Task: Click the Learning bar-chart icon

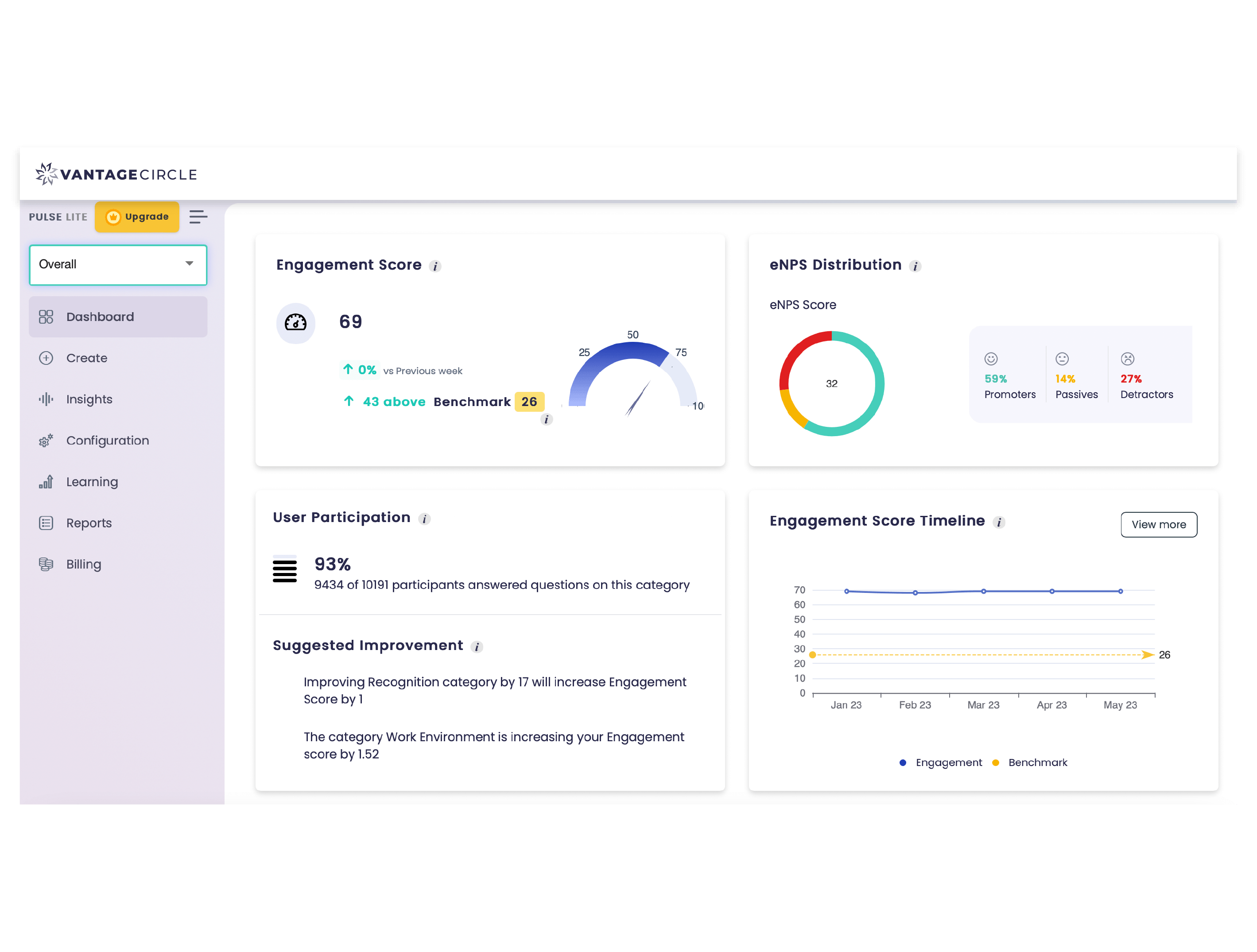Action: tap(46, 482)
